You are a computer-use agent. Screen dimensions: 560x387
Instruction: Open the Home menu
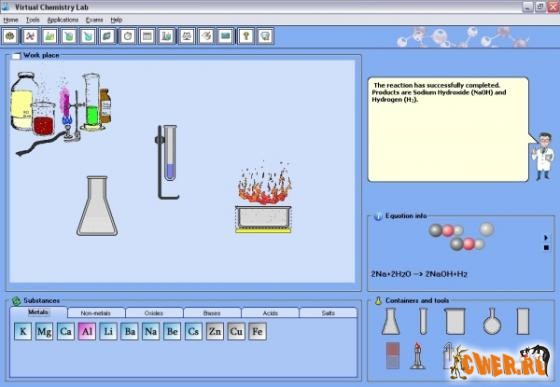tap(11, 20)
